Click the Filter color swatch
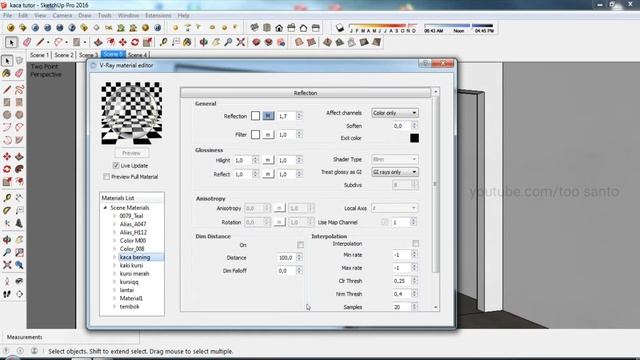The height and width of the screenshot is (360, 640). click(256, 134)
